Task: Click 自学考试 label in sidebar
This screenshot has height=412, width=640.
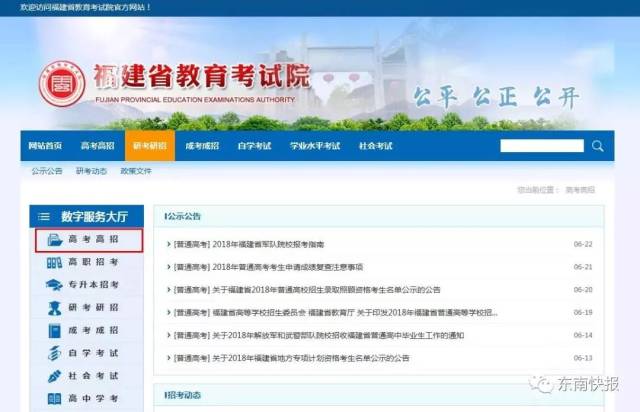Action: click(93, 353)
